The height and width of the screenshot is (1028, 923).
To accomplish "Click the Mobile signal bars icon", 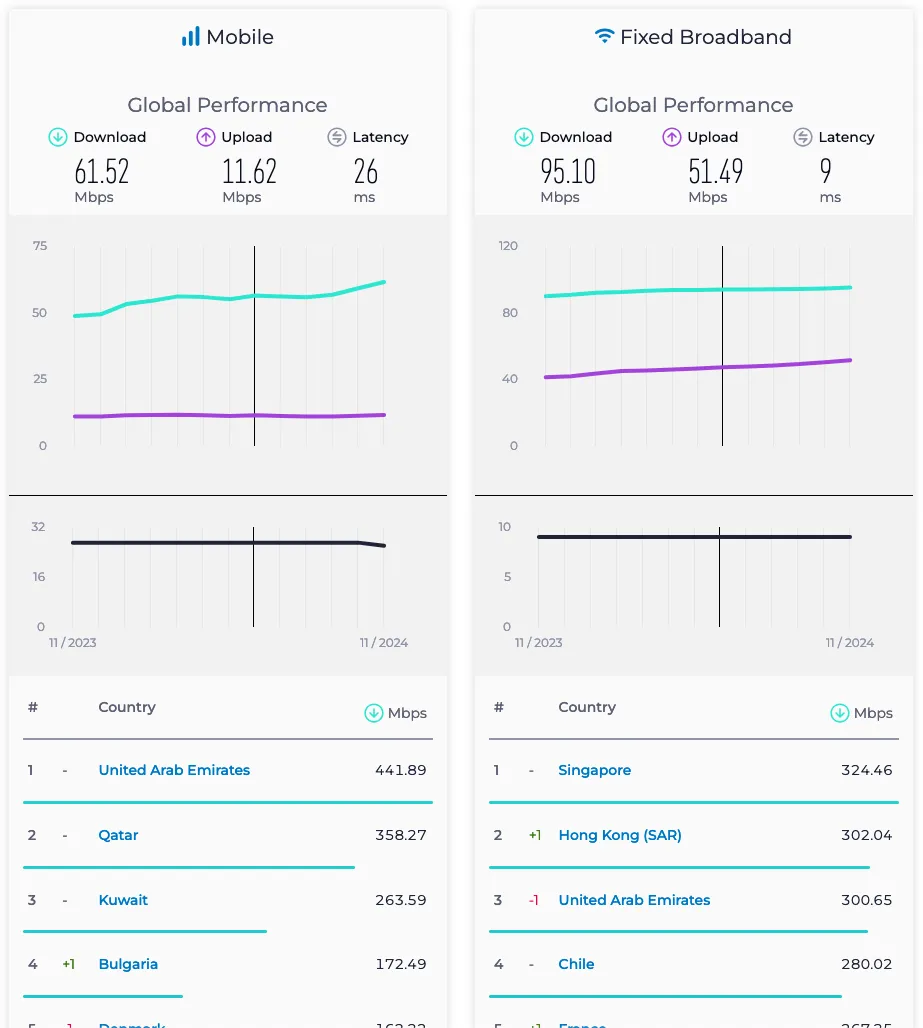I will 191,37.
